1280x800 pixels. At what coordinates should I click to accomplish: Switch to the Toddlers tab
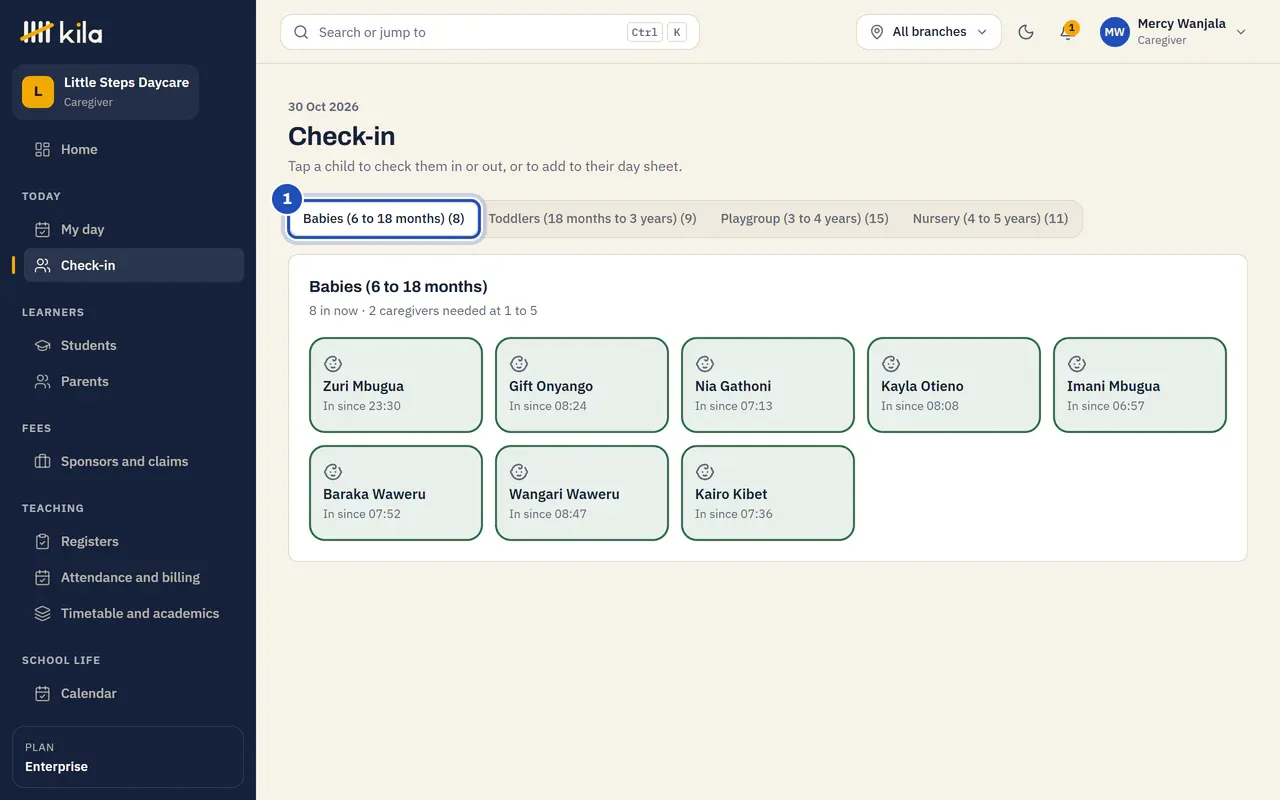[592, 218]
